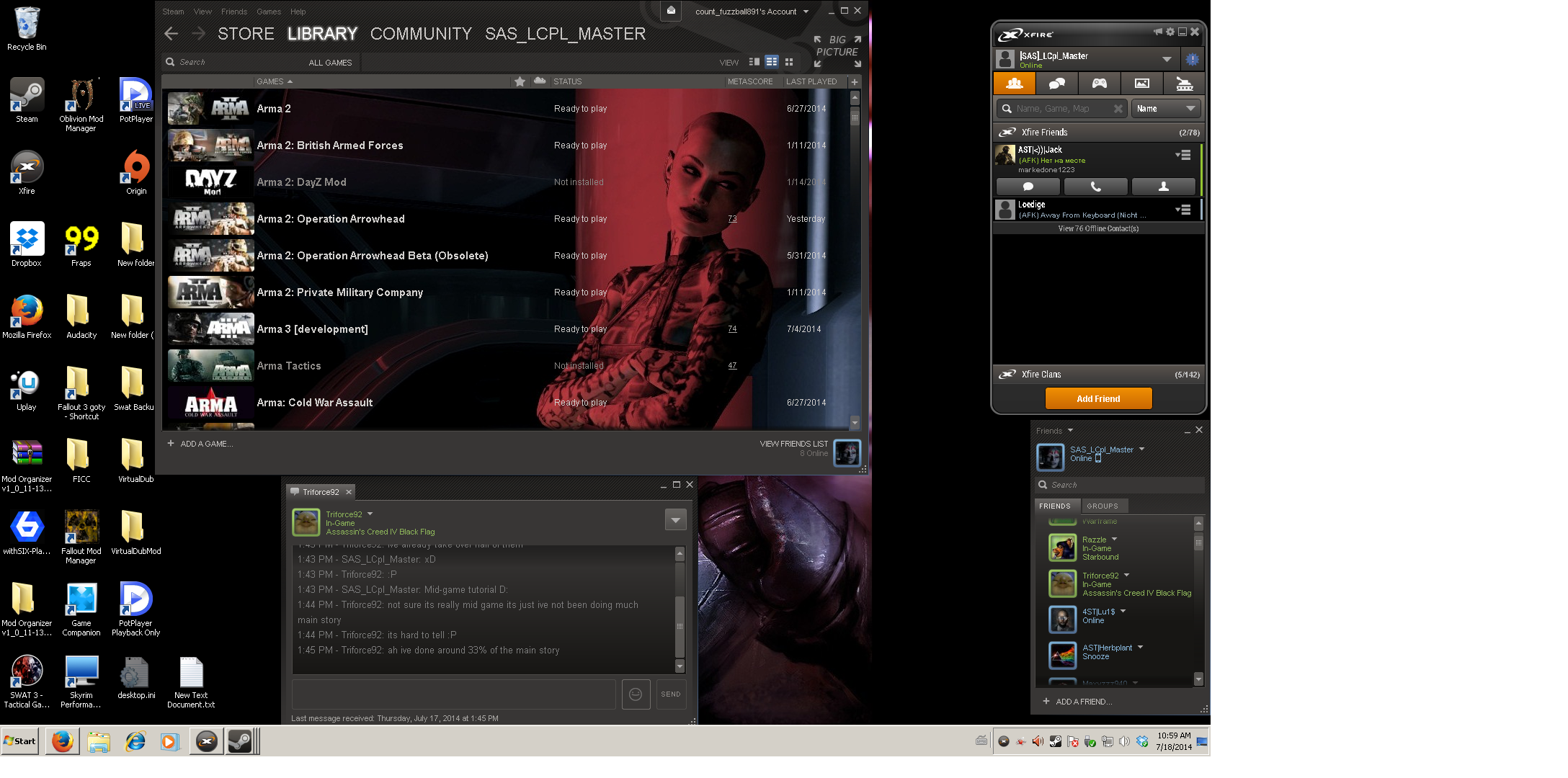The height and width of the screenshot is (778, 1568).
Task: Go to STORE tab in Steam
Action: click(x=246, y=34)
